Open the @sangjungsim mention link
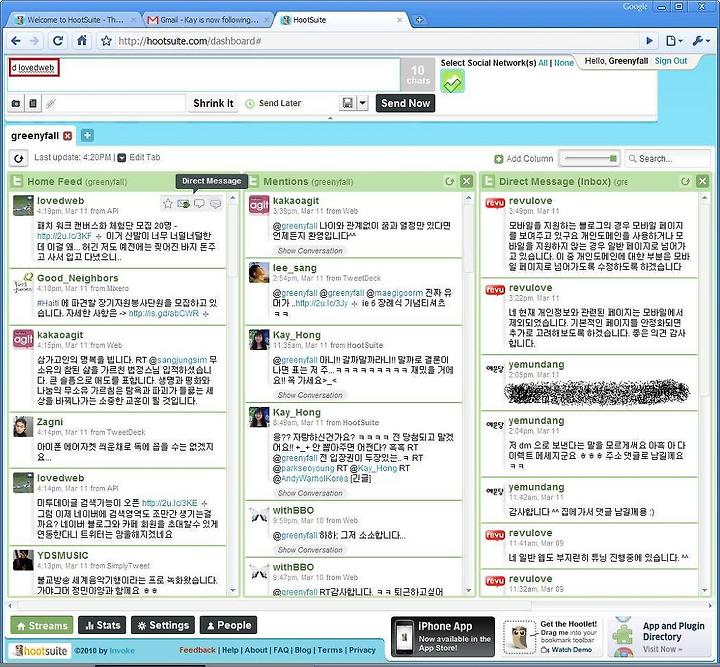Viewport: 720px width, 667px height. point(178,360)
